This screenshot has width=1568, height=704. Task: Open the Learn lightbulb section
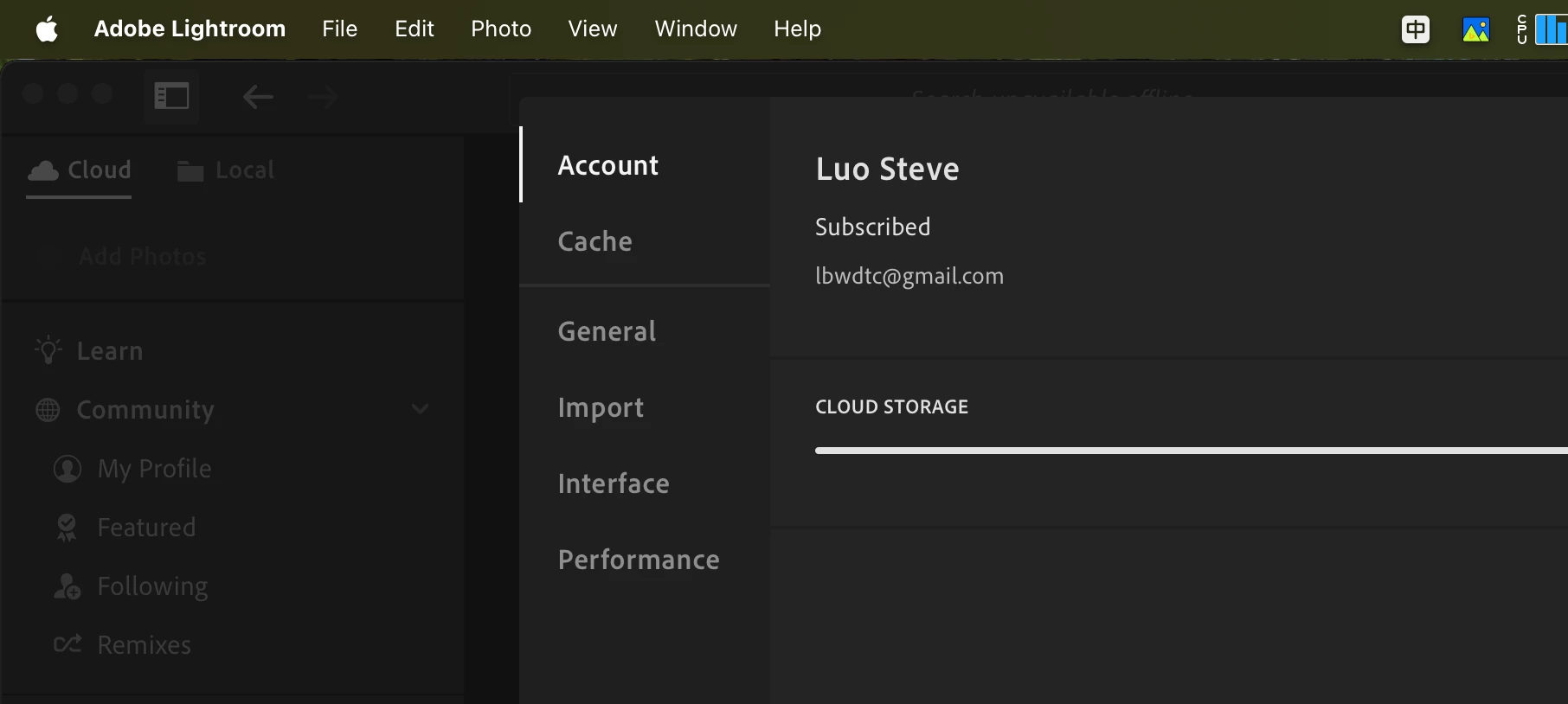click(109, 351)
